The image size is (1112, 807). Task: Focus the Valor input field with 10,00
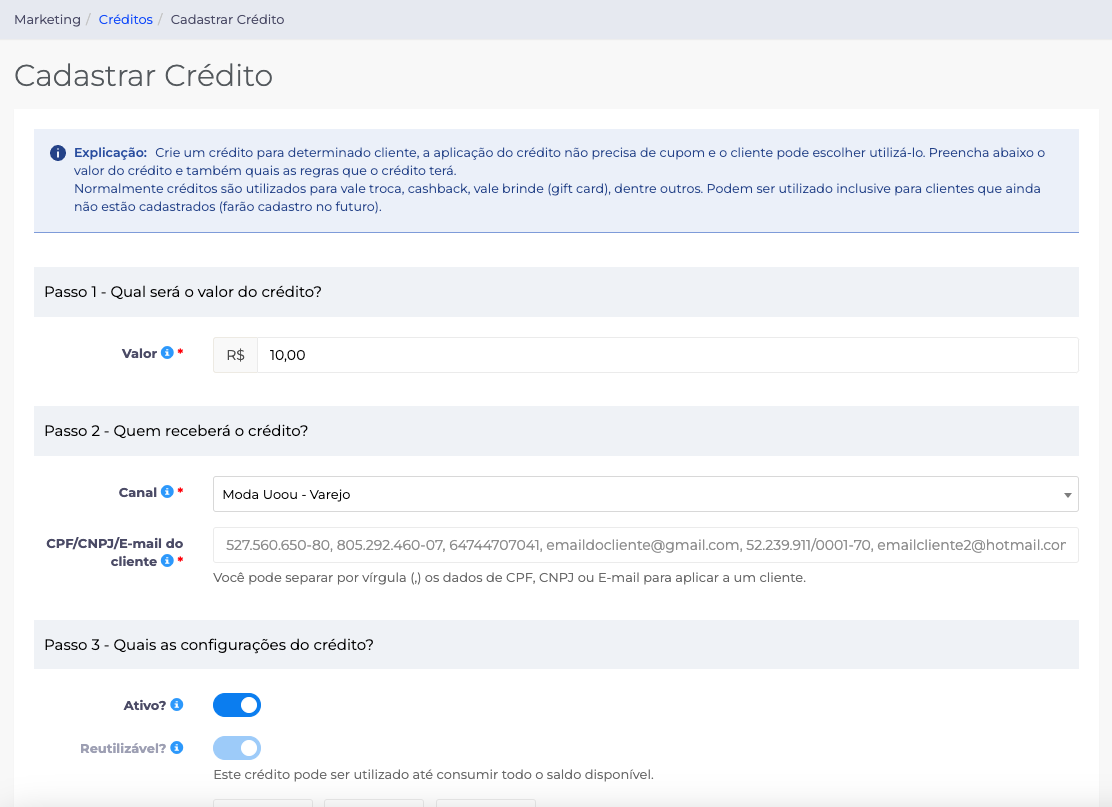(667, 355)
